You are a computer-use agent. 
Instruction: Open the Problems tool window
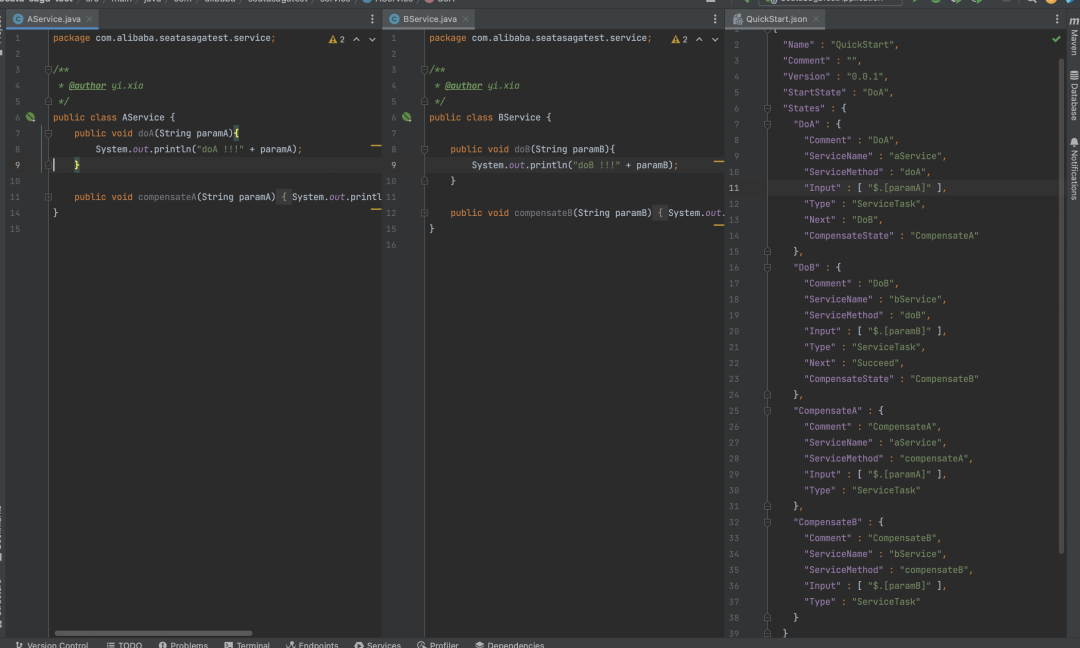182,644
